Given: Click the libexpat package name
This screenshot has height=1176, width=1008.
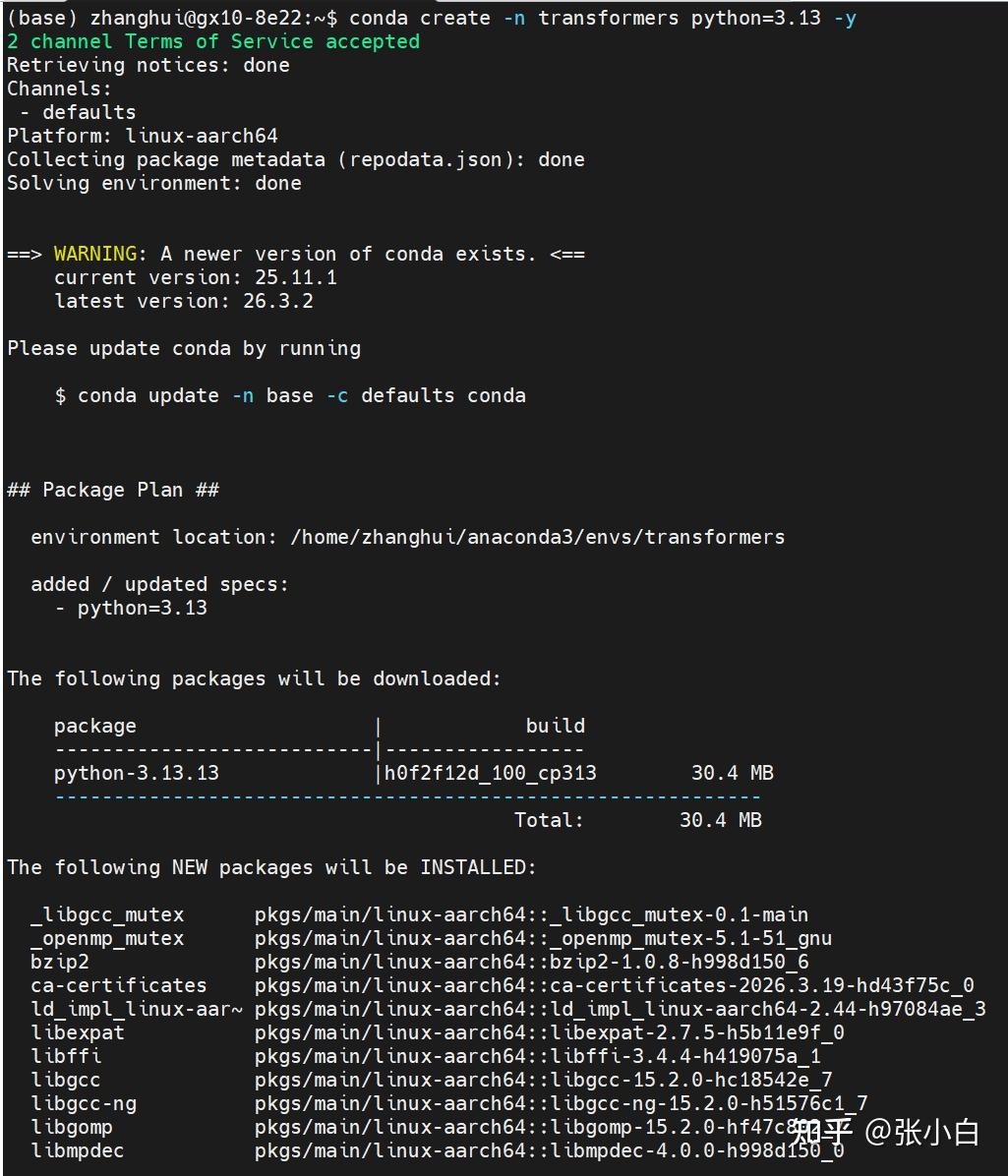Looking at the screenshot, I should pyautogui.click(x=78, y=1032).
